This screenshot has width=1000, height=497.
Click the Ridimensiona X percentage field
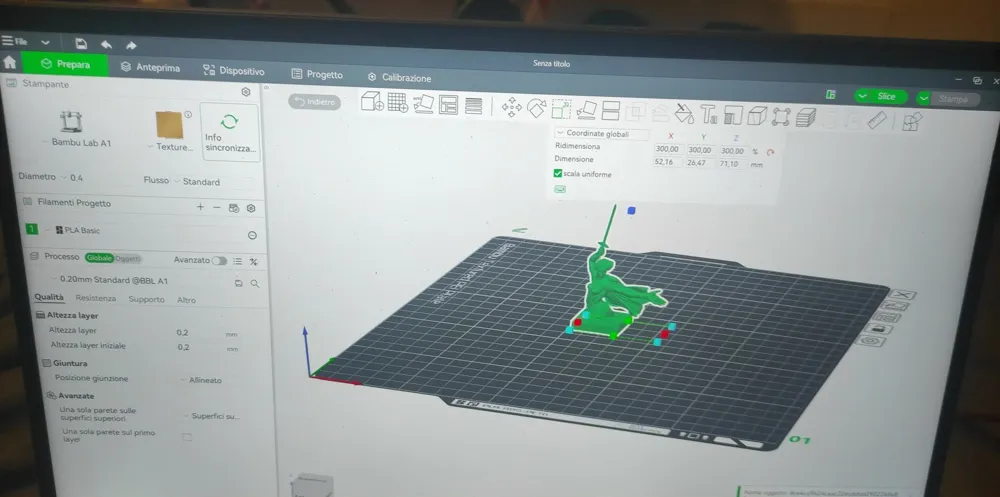(668, 150)
